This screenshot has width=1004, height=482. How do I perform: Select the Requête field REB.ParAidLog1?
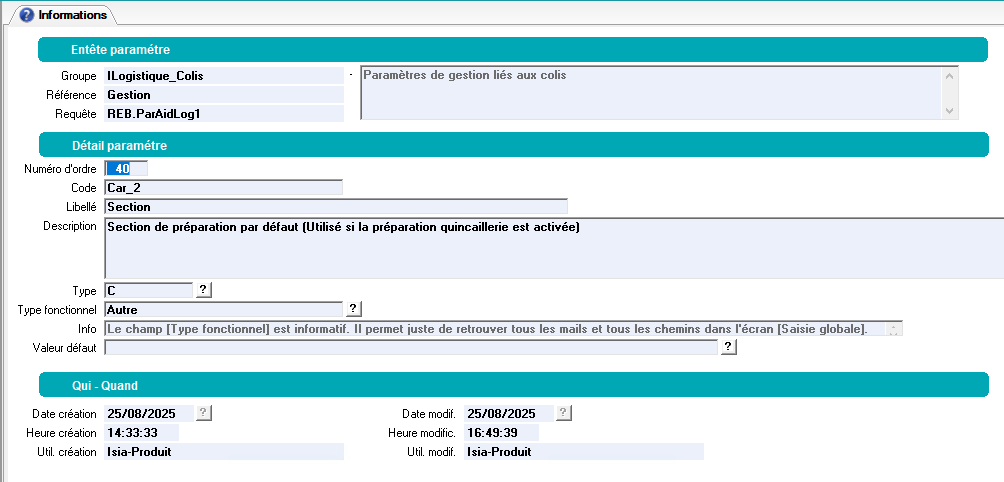pos(223,113)
